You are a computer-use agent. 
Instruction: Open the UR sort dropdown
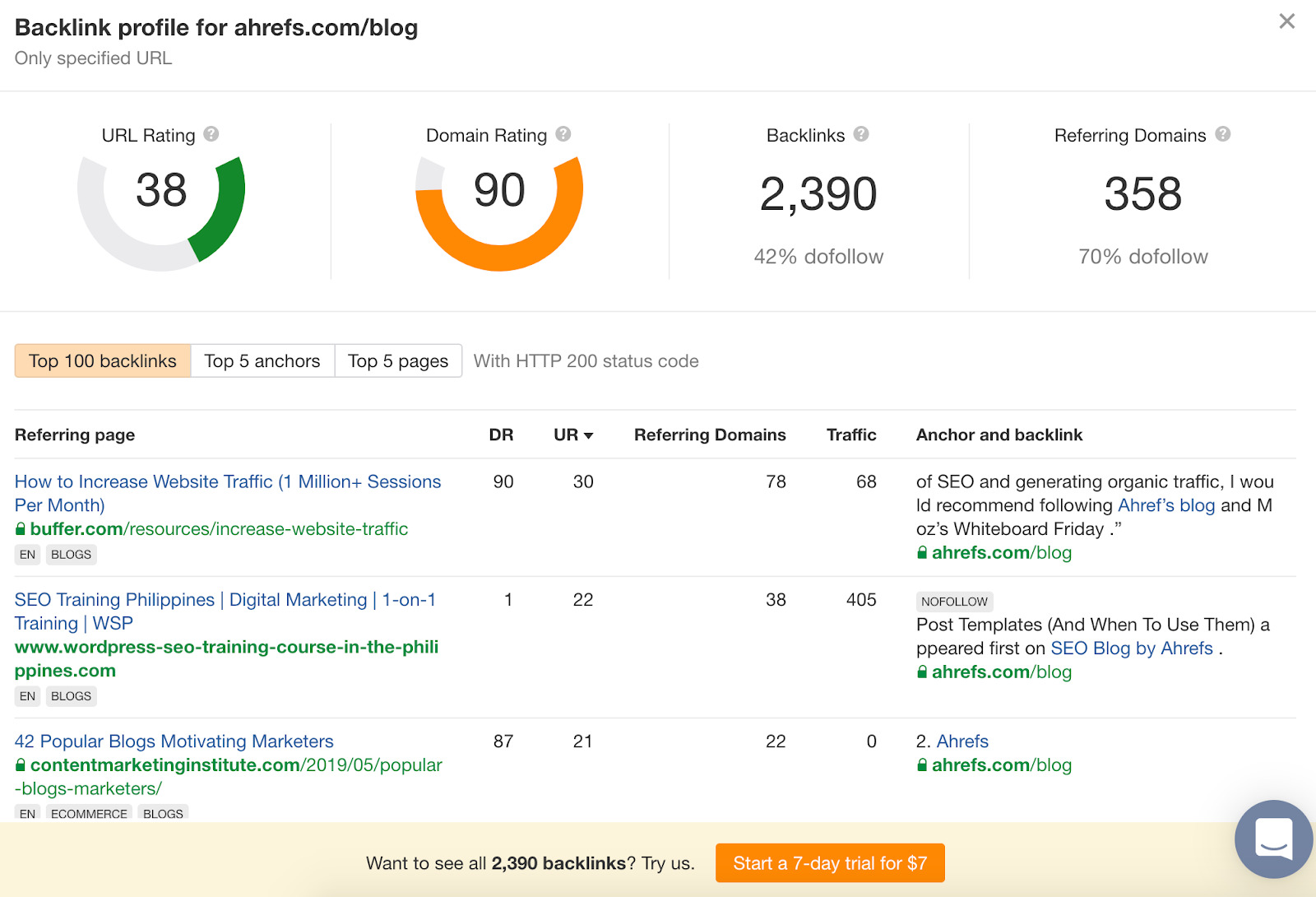pyautogui.click(x=572, y=435)
